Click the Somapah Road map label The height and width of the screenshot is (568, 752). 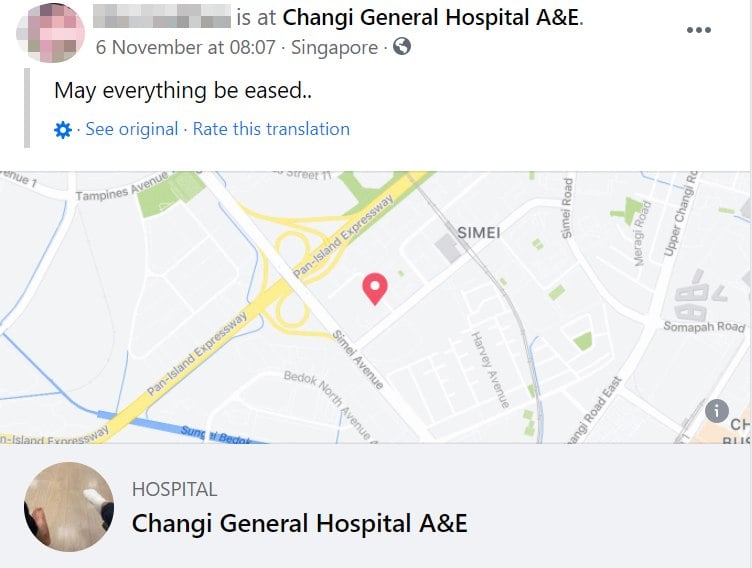coord(704,327)
